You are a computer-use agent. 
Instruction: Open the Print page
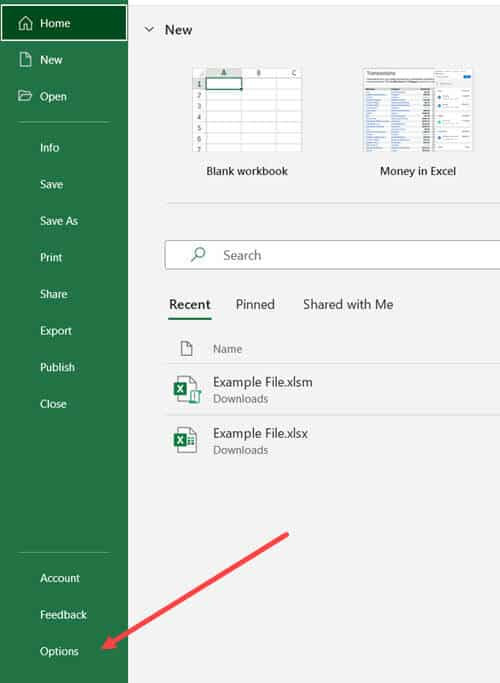point(51,257)
